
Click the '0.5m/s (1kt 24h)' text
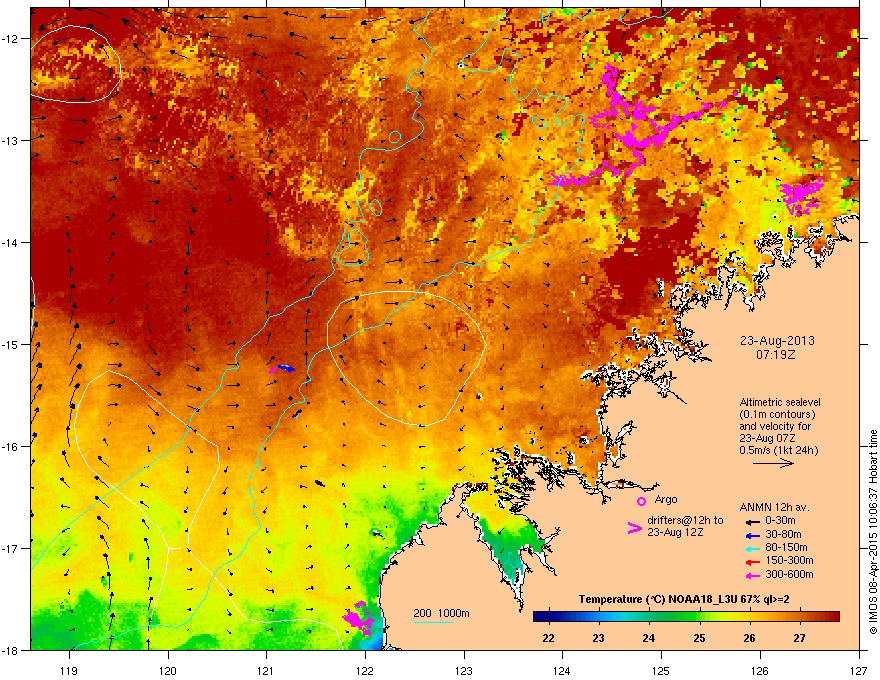(x=778, y=450)
